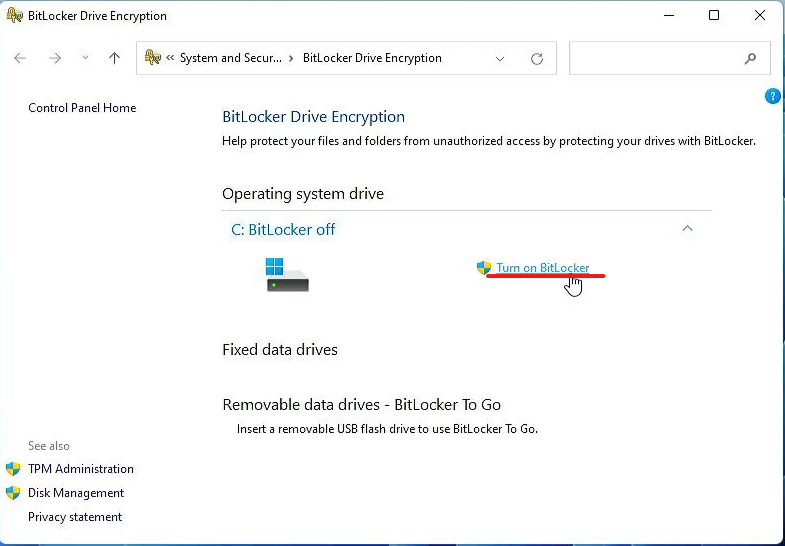Click the shield icon beside Turn on BitLocker
Screen dimensions: 785x546
click(x=484, y=268)
